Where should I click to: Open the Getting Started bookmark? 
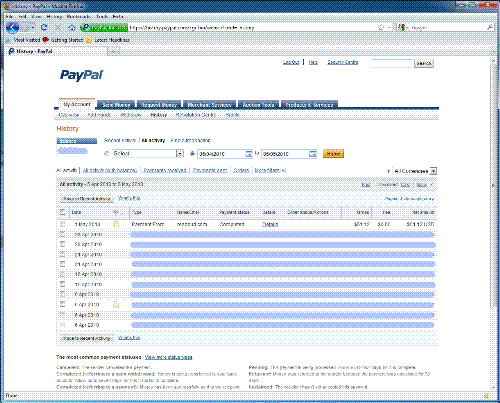coord(63,40)
